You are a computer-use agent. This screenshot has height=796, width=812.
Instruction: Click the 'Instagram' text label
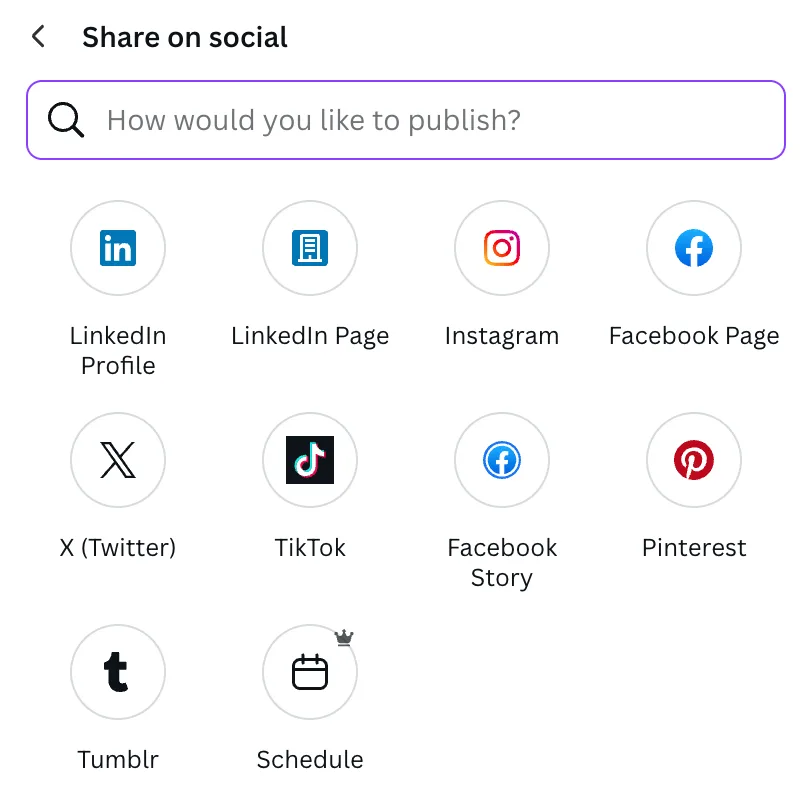coord(502,336)
